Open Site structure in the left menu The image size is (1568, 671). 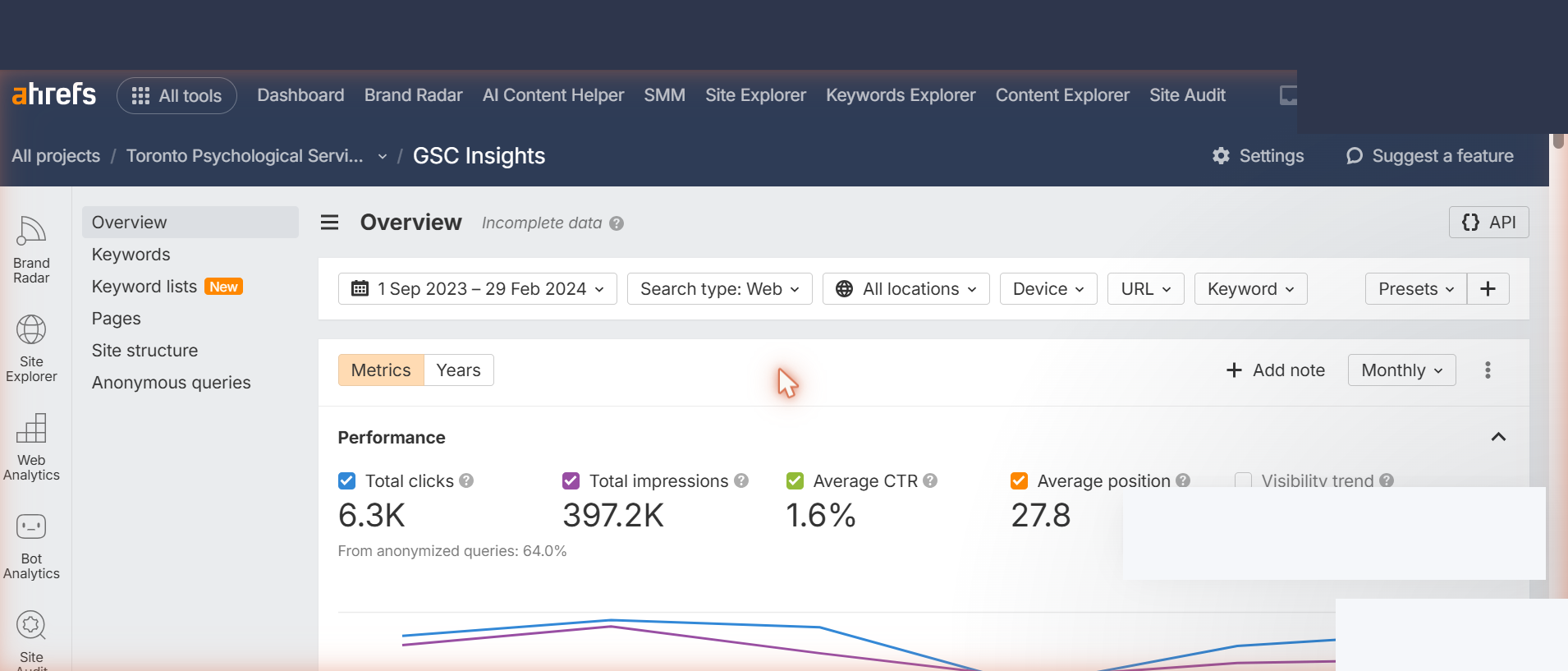144,351
